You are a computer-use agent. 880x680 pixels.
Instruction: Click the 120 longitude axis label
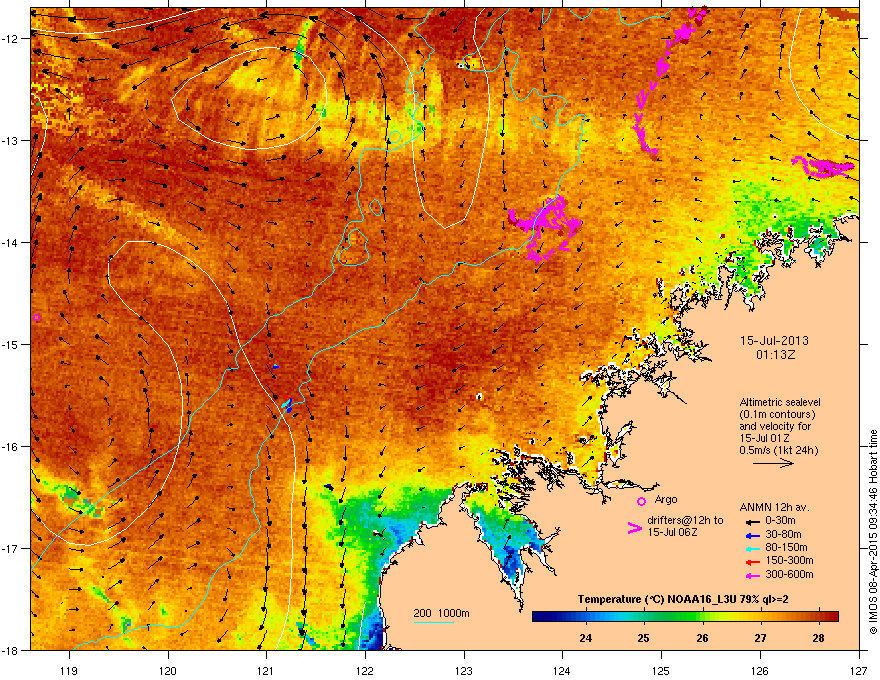[x=168, y=670]
